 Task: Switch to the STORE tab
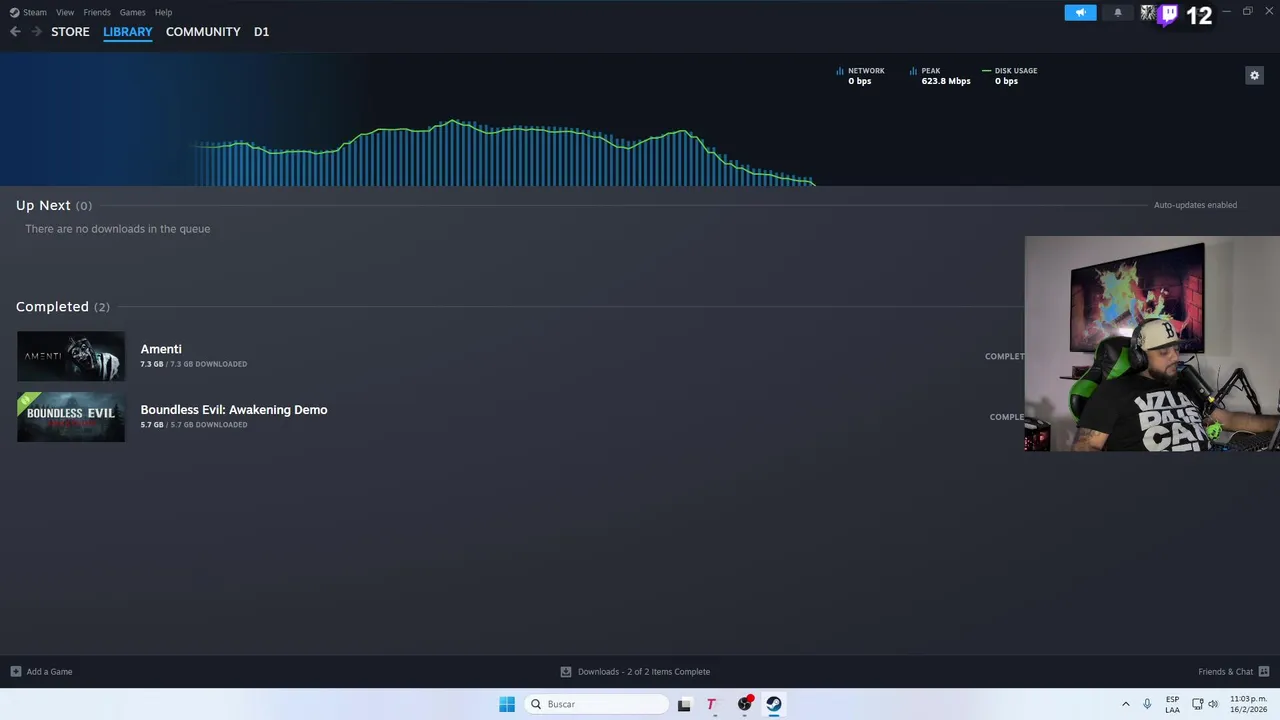click(70, 32)
